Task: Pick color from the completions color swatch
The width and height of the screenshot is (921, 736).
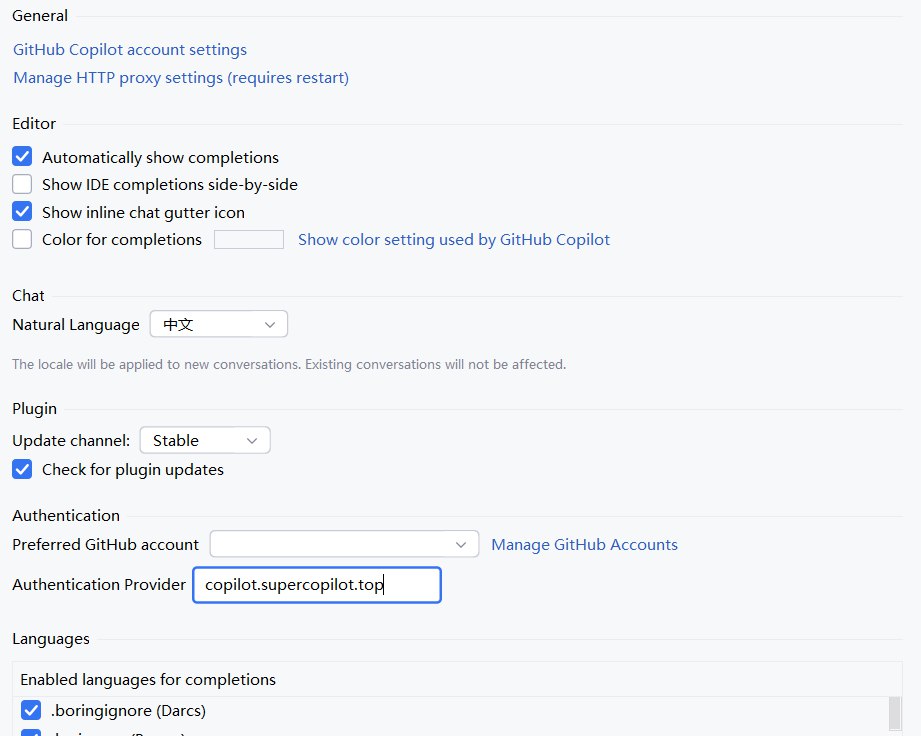Action: pos(249,240)
